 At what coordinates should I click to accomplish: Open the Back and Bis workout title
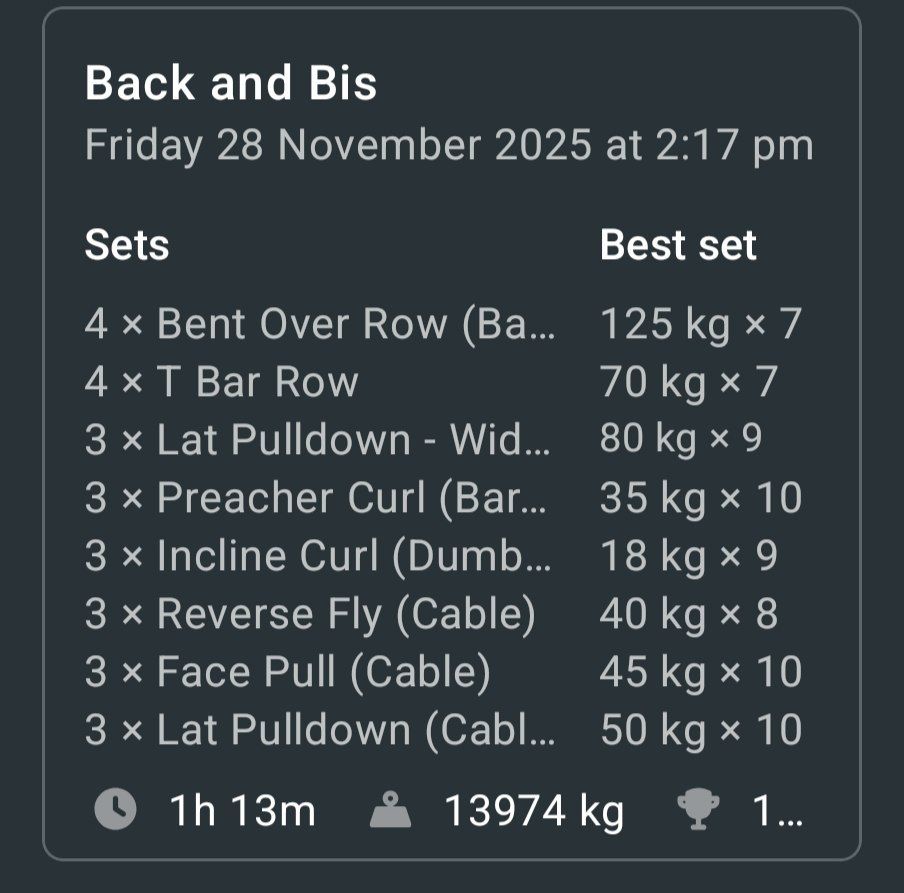click(x=231, y=83)
